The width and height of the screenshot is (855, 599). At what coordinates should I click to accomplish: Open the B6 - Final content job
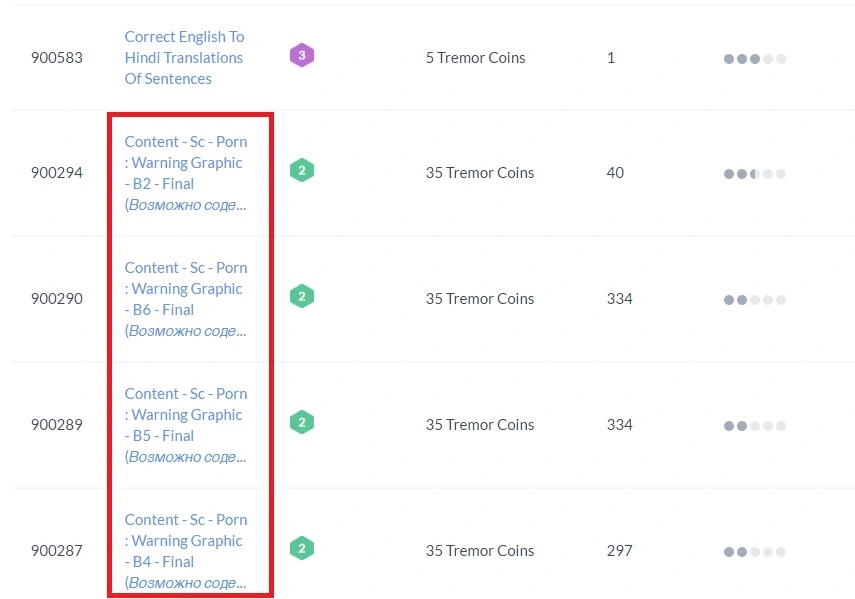point(186,299)
